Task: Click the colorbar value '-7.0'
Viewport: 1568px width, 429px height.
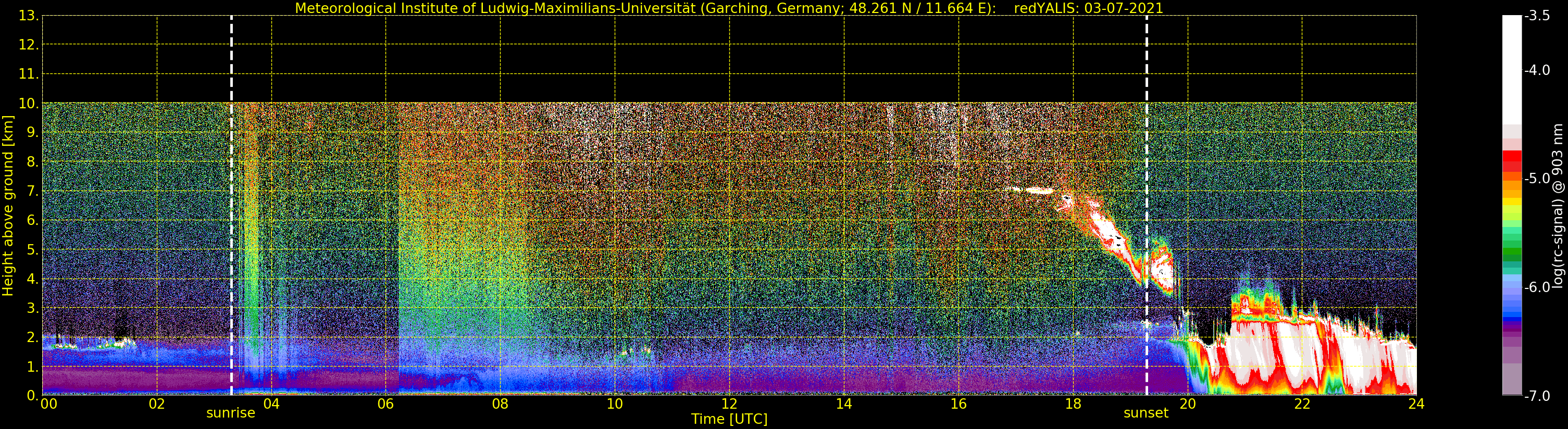Action: point(1537,396)
